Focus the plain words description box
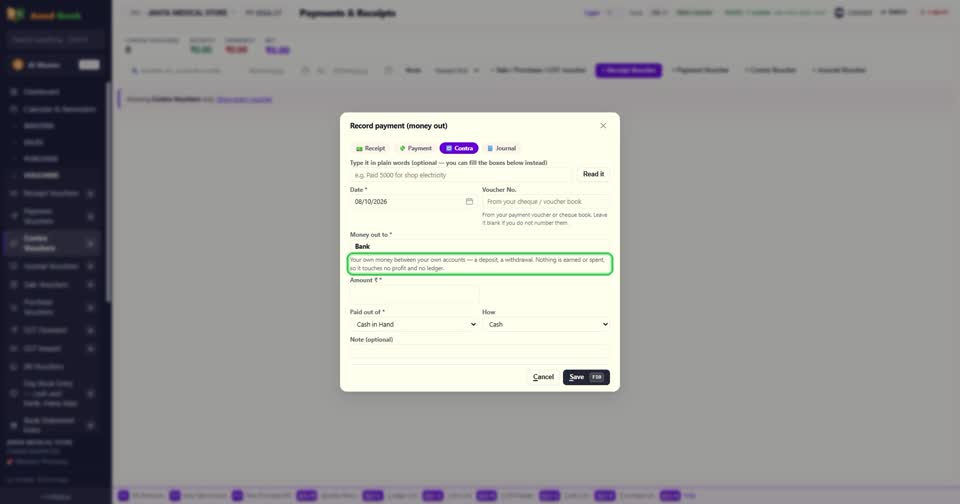This screenshot has height=504, width=960. click(x=460, y=175)
